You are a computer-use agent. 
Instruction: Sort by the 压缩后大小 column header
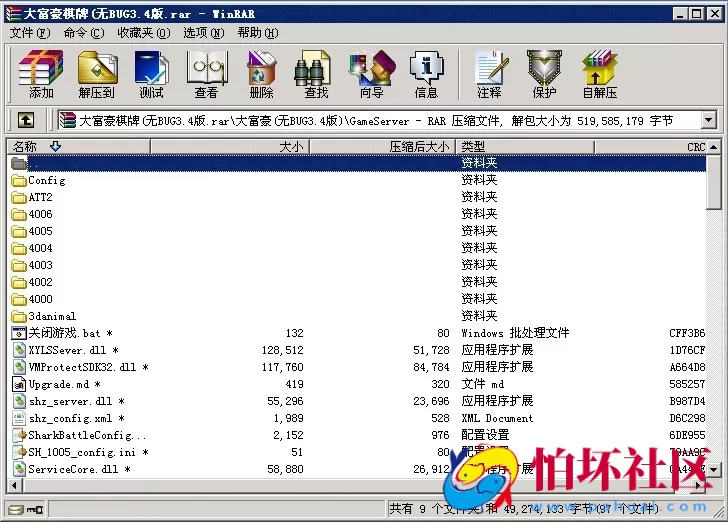click(383, 147)
